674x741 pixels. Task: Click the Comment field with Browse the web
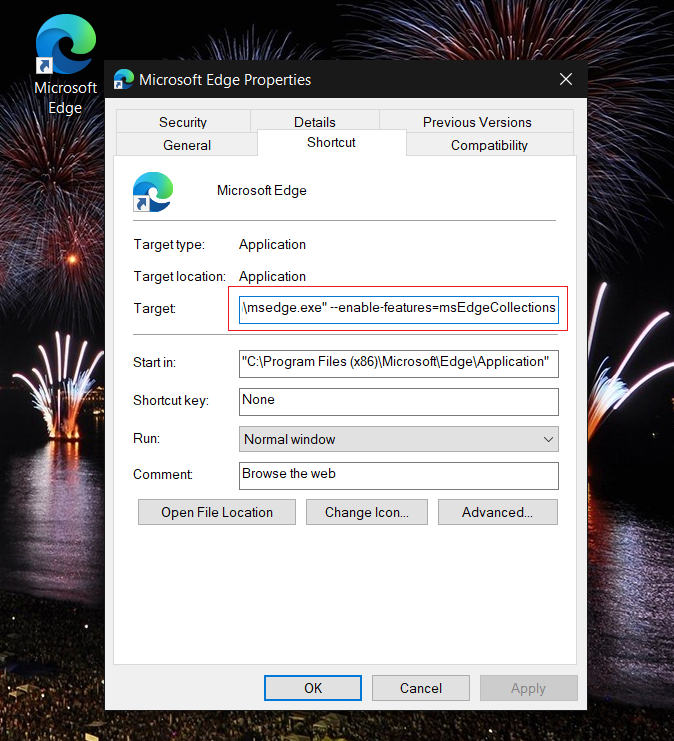tap(399, 474)
